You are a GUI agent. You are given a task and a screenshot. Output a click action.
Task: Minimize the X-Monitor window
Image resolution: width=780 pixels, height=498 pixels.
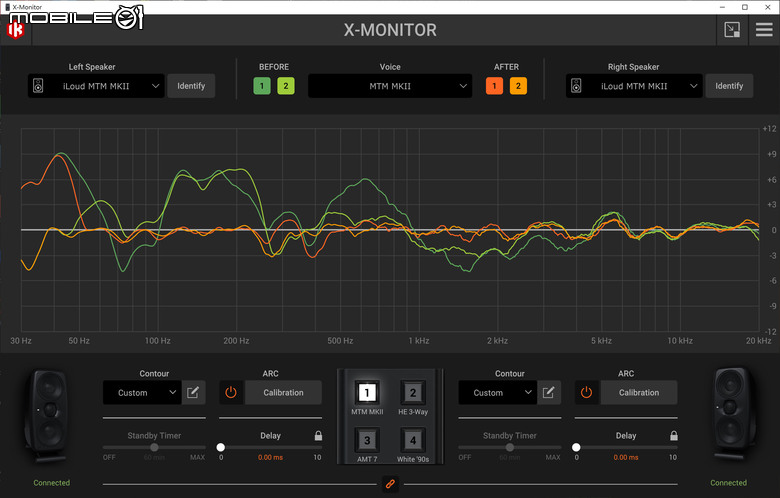722,7
